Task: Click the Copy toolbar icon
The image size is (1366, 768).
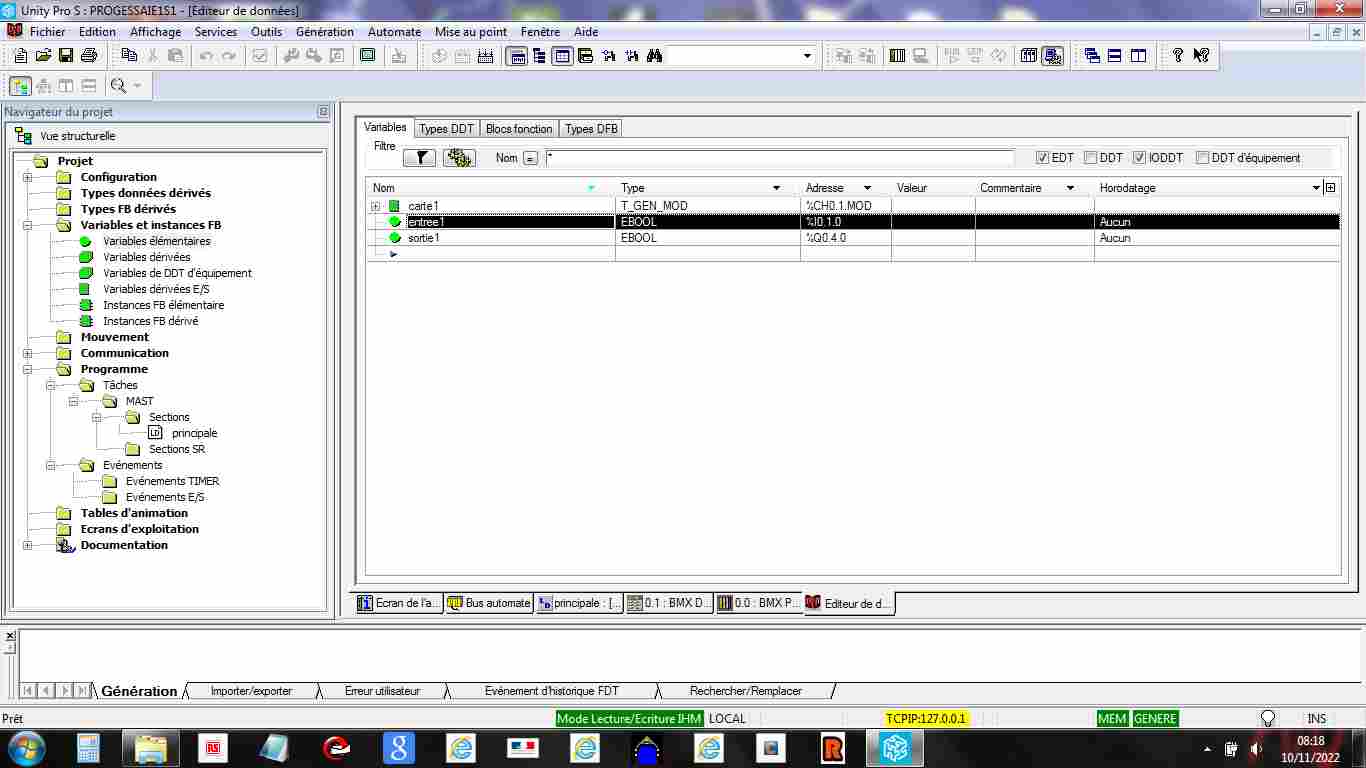Action: pyautogui.click(x=129, y=56)
